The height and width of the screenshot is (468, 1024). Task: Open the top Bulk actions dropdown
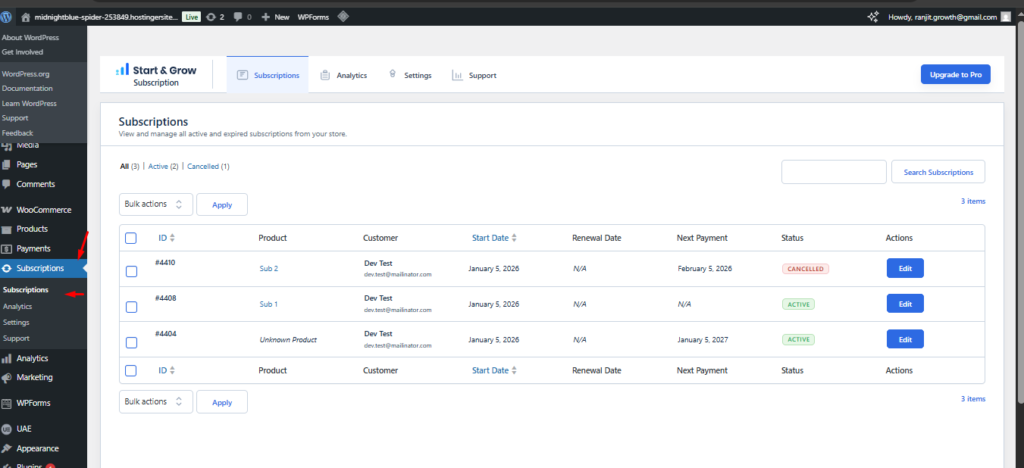155,204
